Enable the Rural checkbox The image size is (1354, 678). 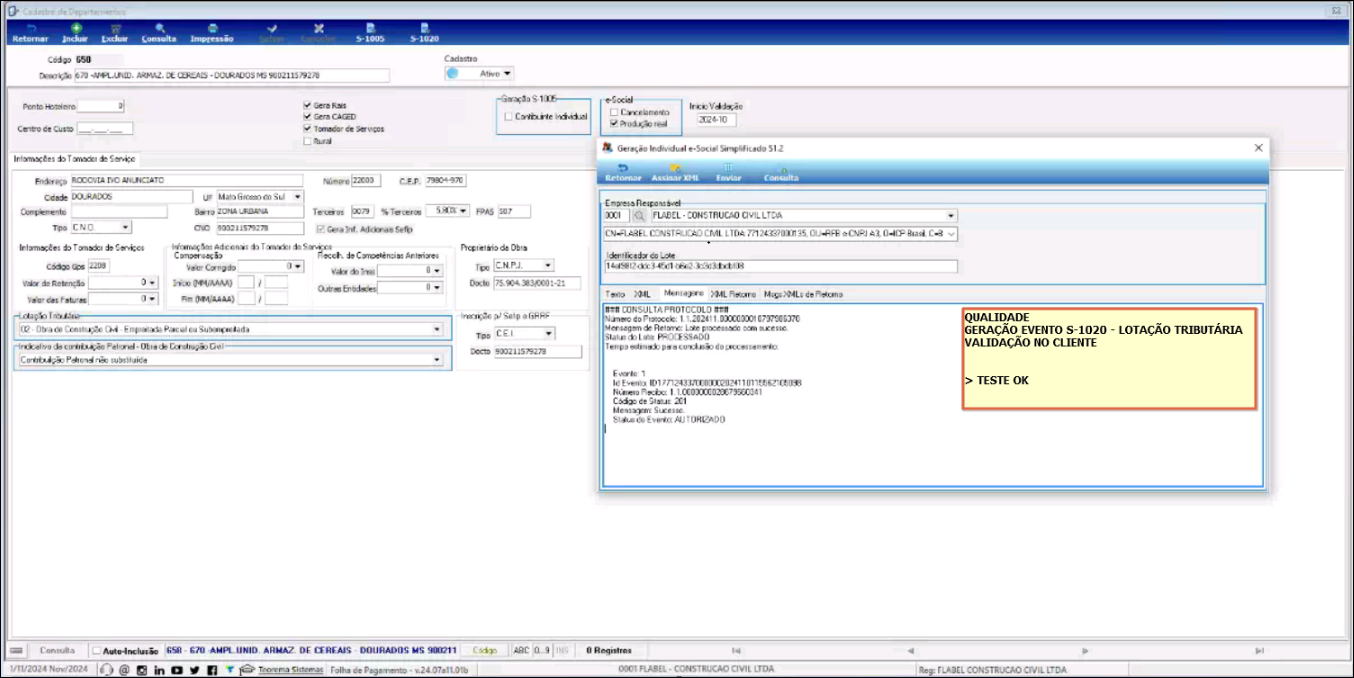coord(307,141)
